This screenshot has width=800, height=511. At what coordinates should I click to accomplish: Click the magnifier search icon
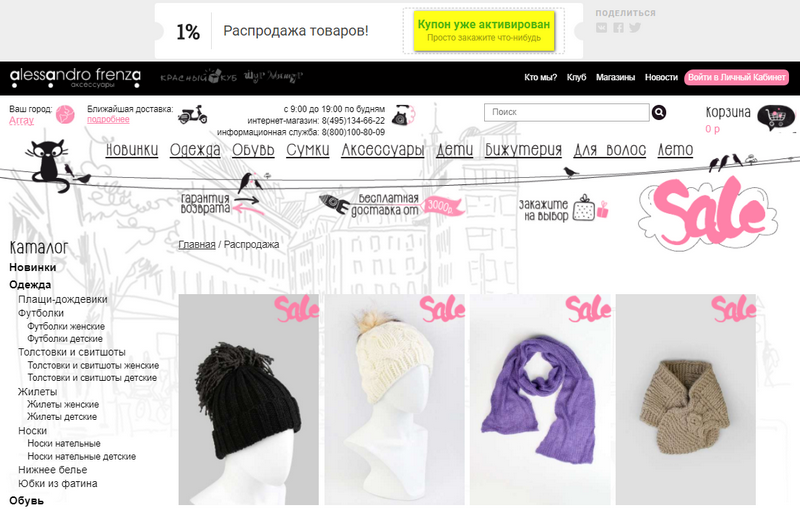[659, 112]
